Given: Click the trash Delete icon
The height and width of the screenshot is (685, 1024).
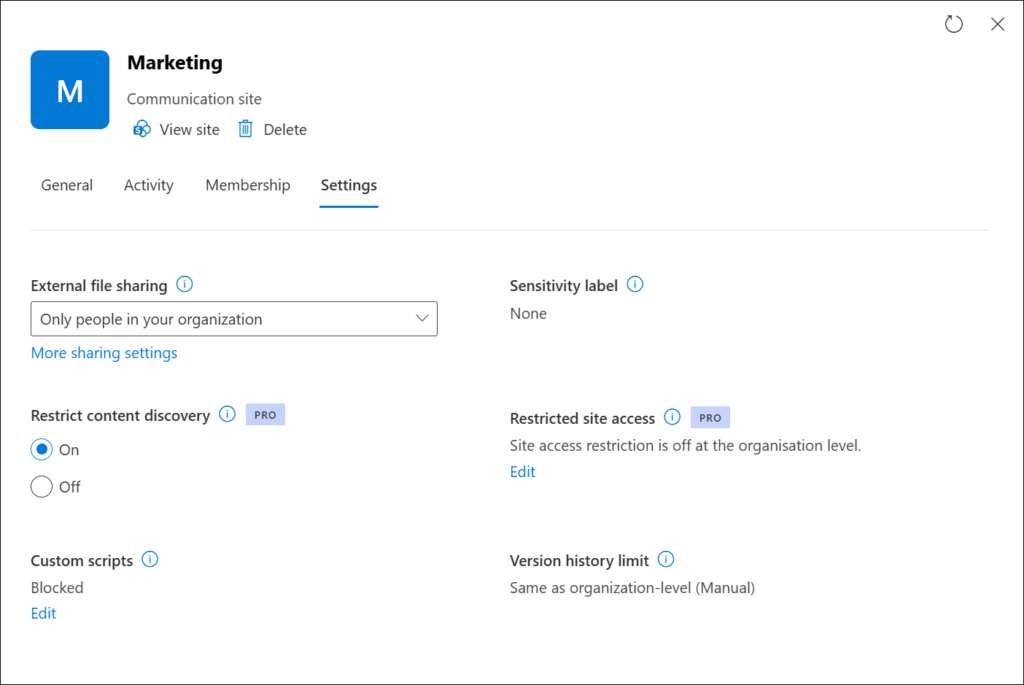Looking at the screenshot, I should click(245, 129).
